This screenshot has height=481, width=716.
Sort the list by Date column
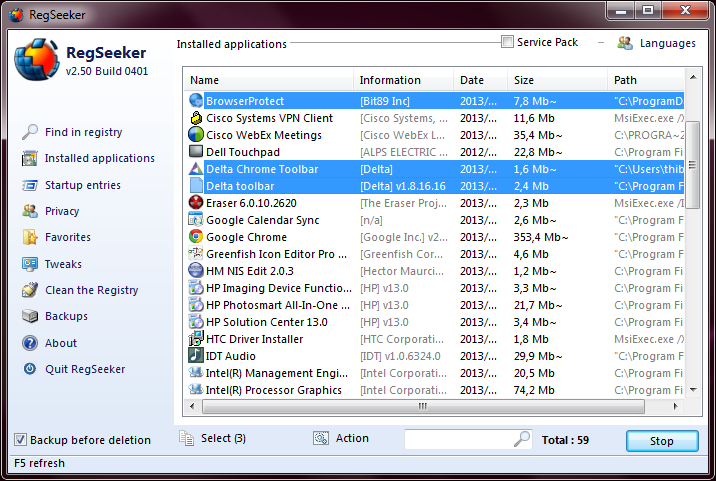tap(480, 80)
